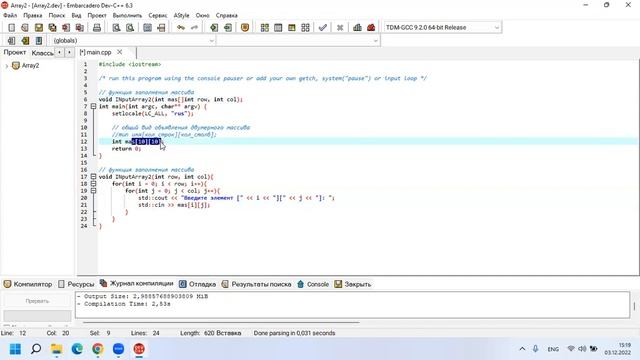Open Microsoft Edge from the taskbar
This screenshot has height=360, width=640.
tap(77, 349)
